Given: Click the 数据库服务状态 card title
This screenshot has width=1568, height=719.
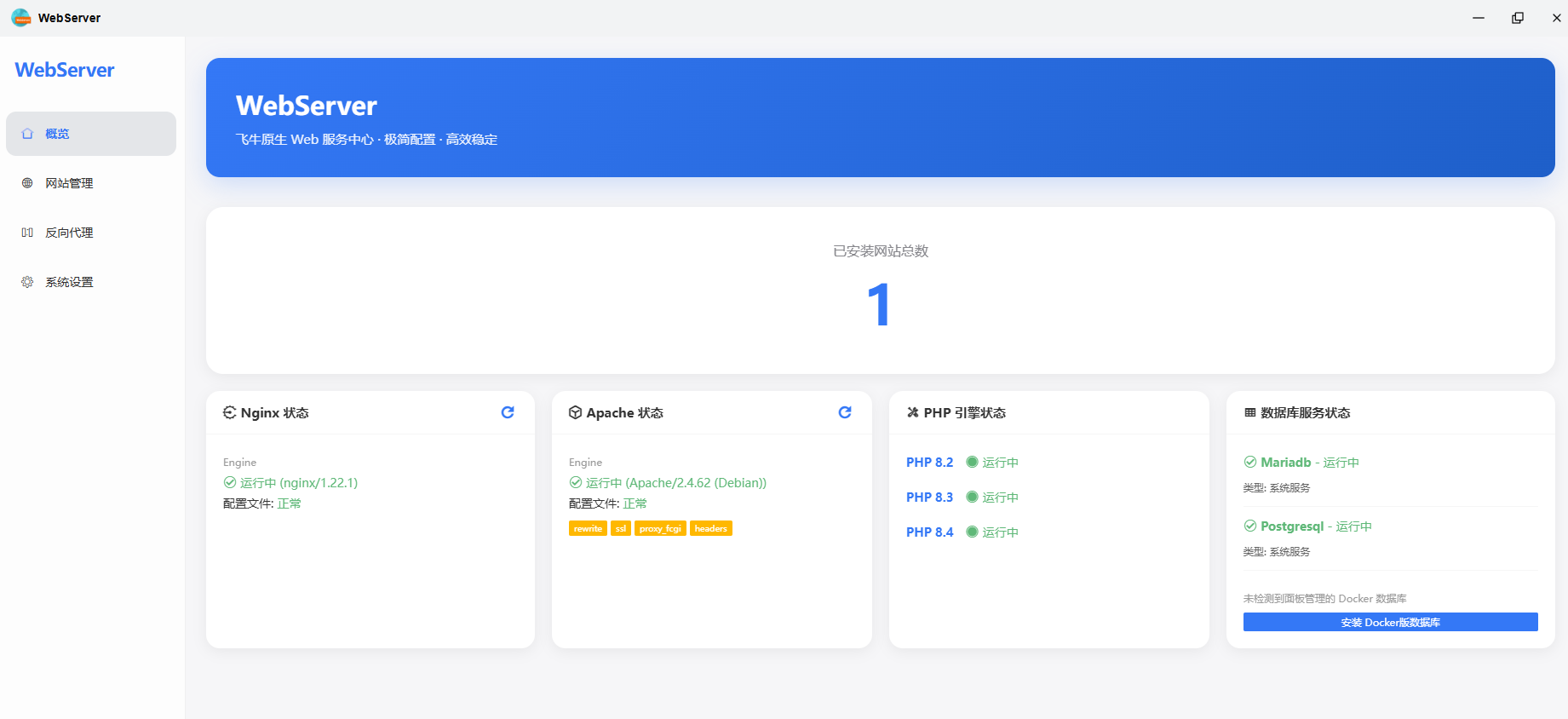Looking at the screenshot, I should (1306, 412).
